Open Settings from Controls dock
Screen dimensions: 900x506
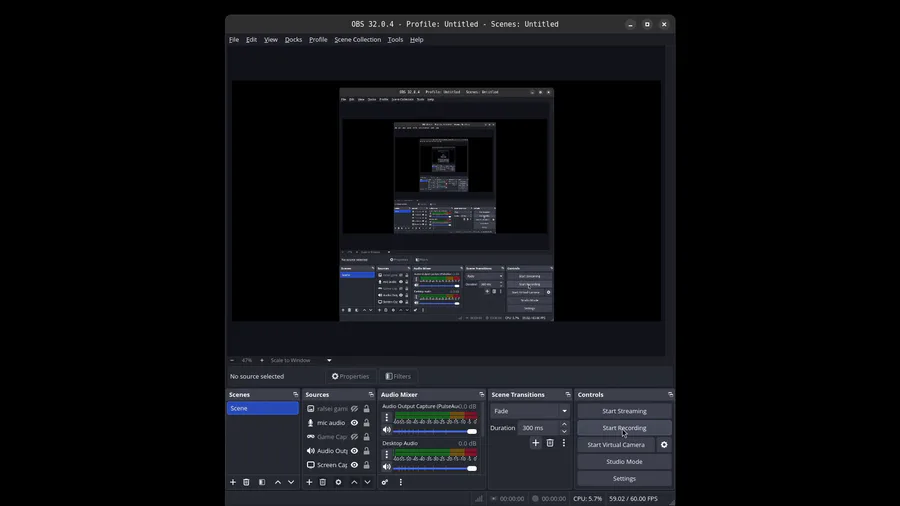coord(624,478)
